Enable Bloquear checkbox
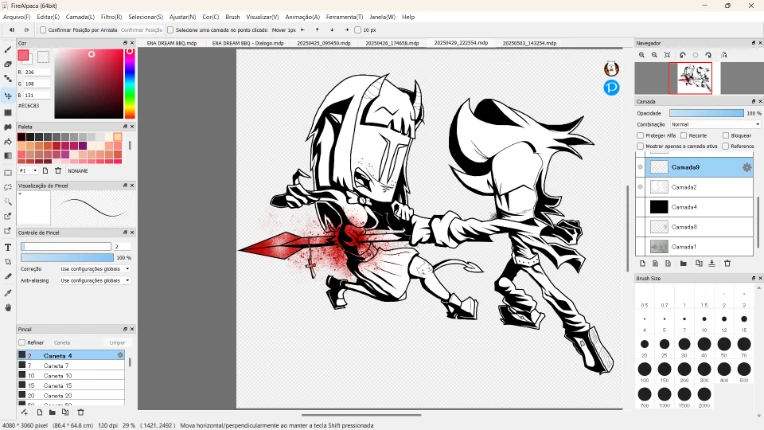764x430 pixels. (x=726, y=135)
